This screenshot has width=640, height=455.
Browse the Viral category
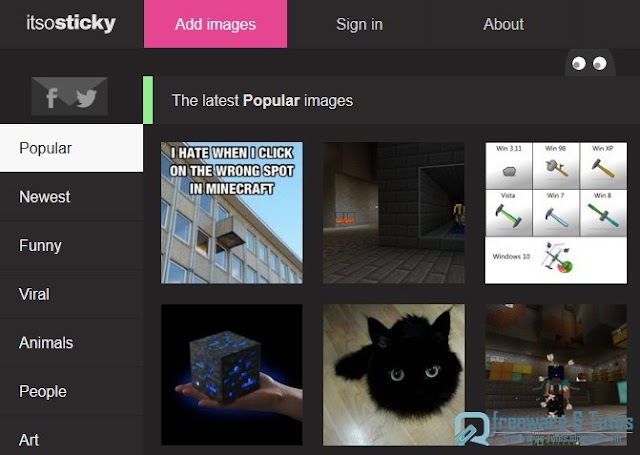coord(71,294)
